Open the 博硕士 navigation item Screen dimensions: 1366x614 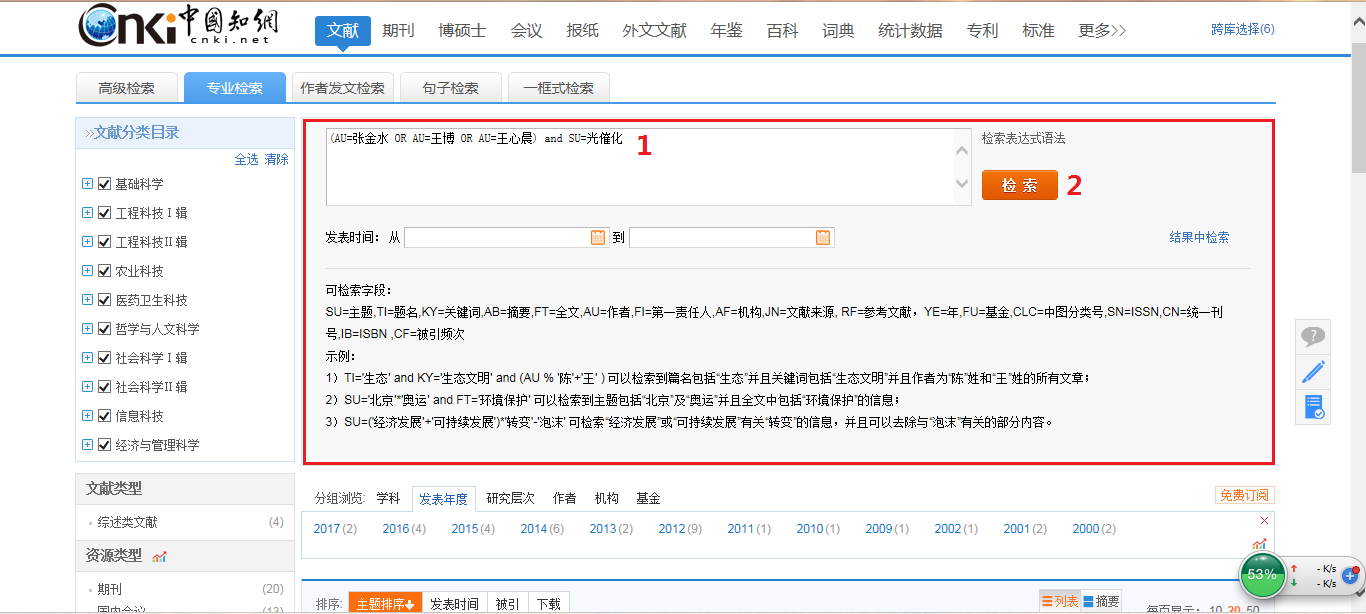[462, 31]
